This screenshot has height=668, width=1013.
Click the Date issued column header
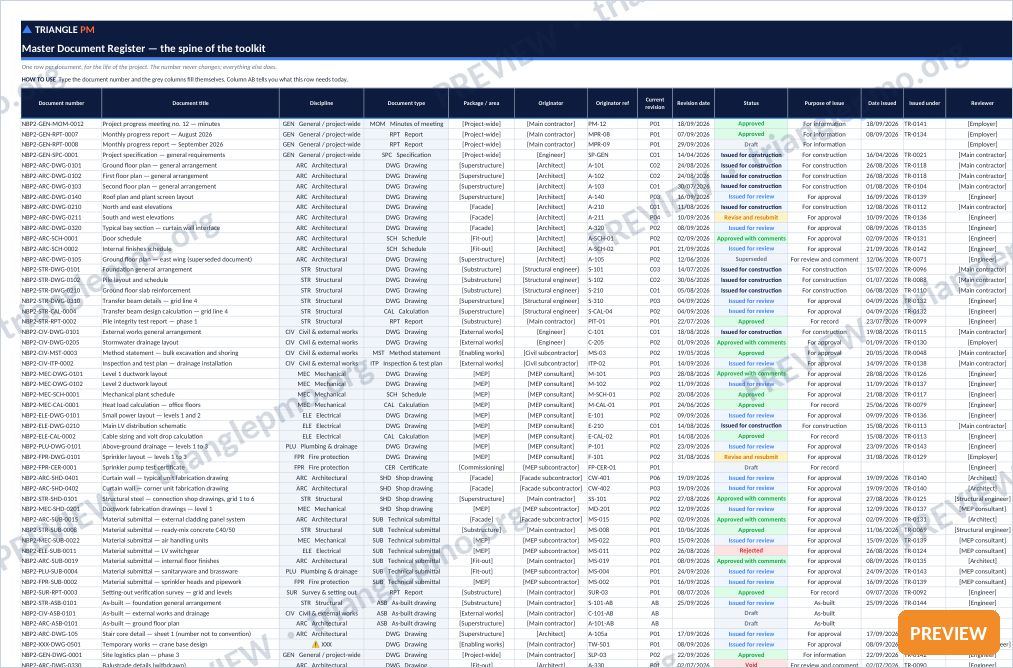pyautogui.click(x=882, y=103)
